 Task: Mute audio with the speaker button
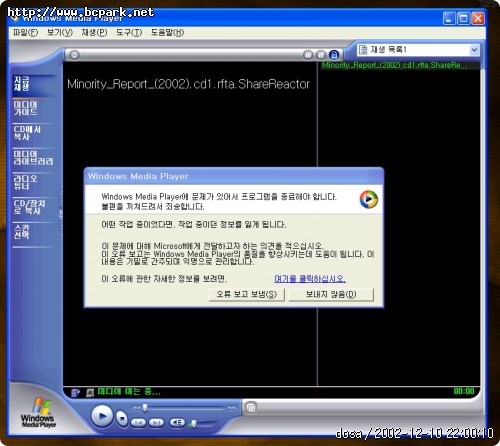click(177, 423)
